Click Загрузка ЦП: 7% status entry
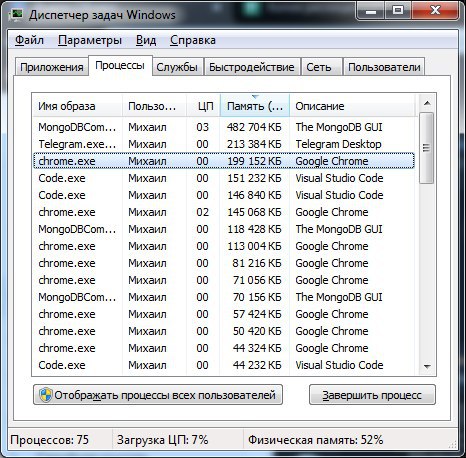The height and width of the screenshot is (458, 466). point(163,440)
